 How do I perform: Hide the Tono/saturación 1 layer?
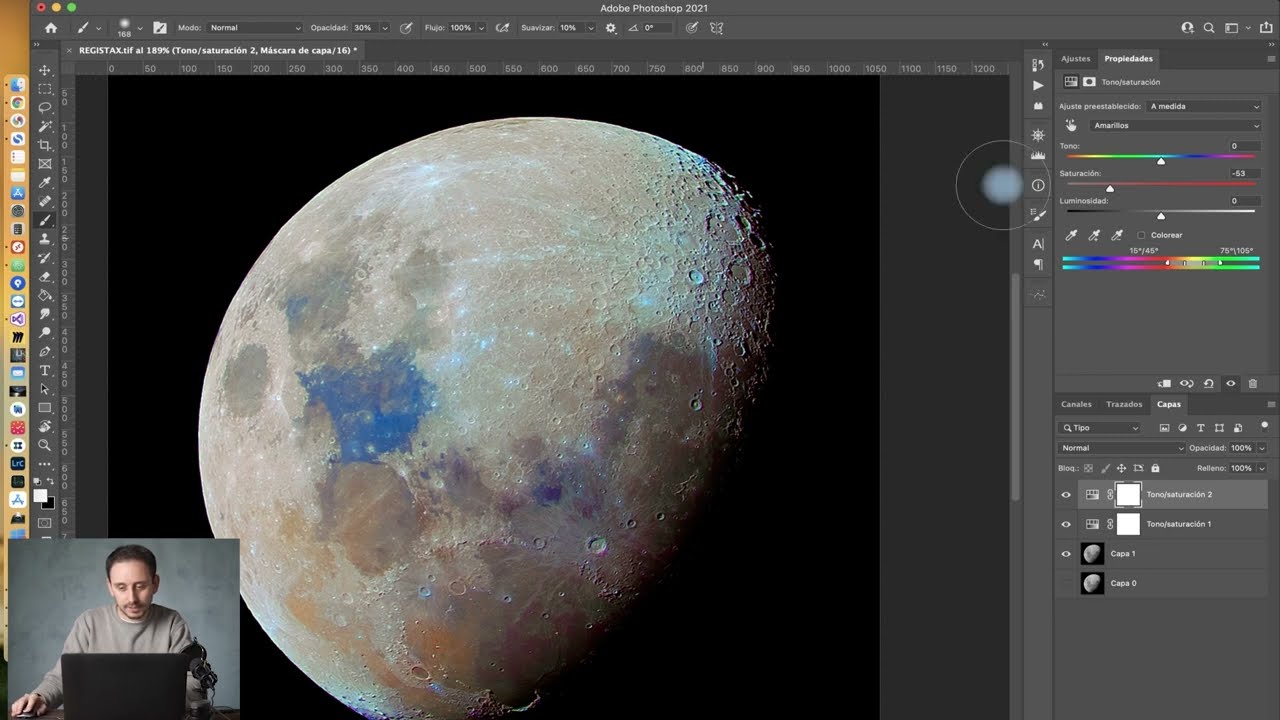pos(1066,524)
